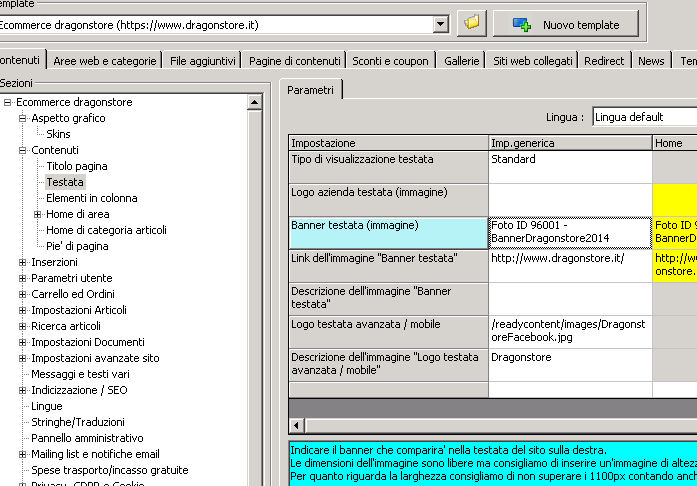
Task: Click the Imp.generica column header
Action: pos(570,143)
